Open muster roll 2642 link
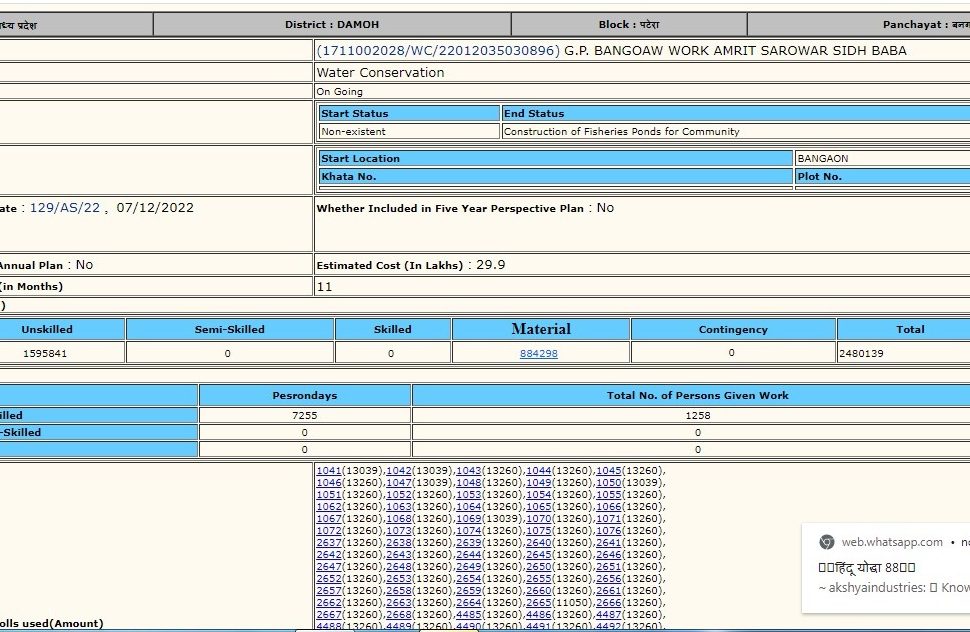Screen dimensions: 970x632 tap(328, 555)
